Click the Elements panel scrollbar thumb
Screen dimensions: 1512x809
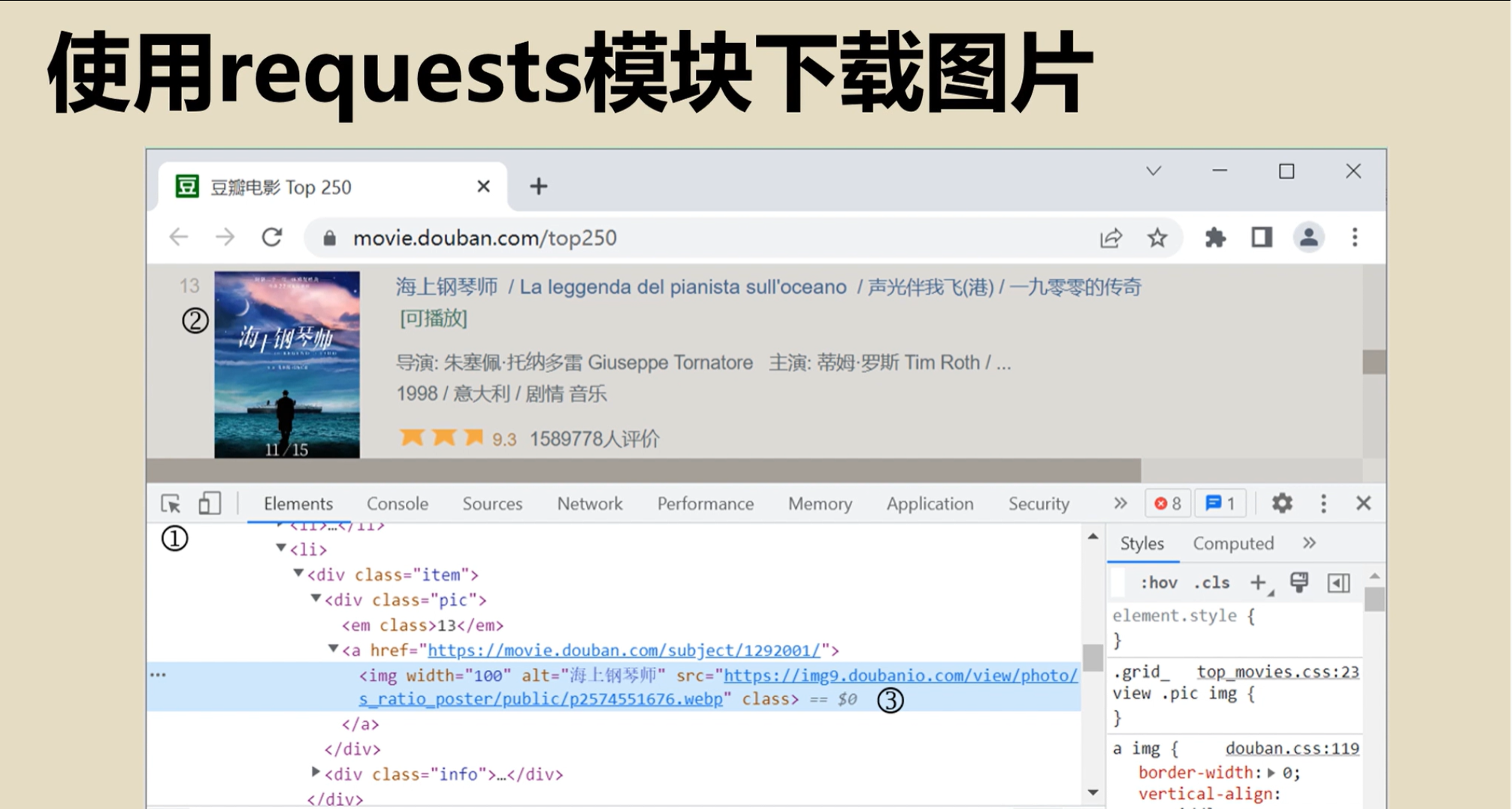pos(1093,658)
